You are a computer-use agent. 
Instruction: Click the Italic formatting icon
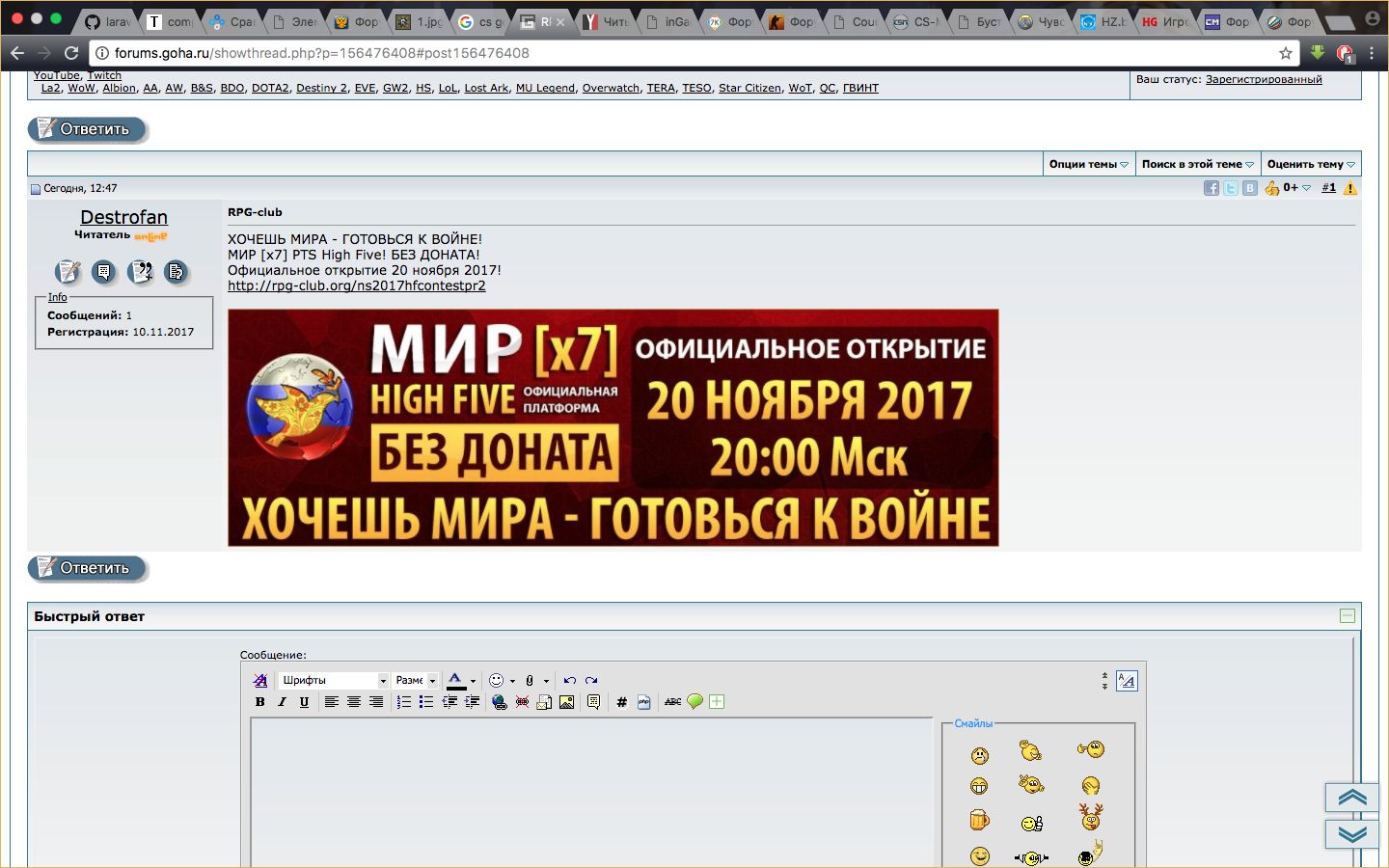282,702
